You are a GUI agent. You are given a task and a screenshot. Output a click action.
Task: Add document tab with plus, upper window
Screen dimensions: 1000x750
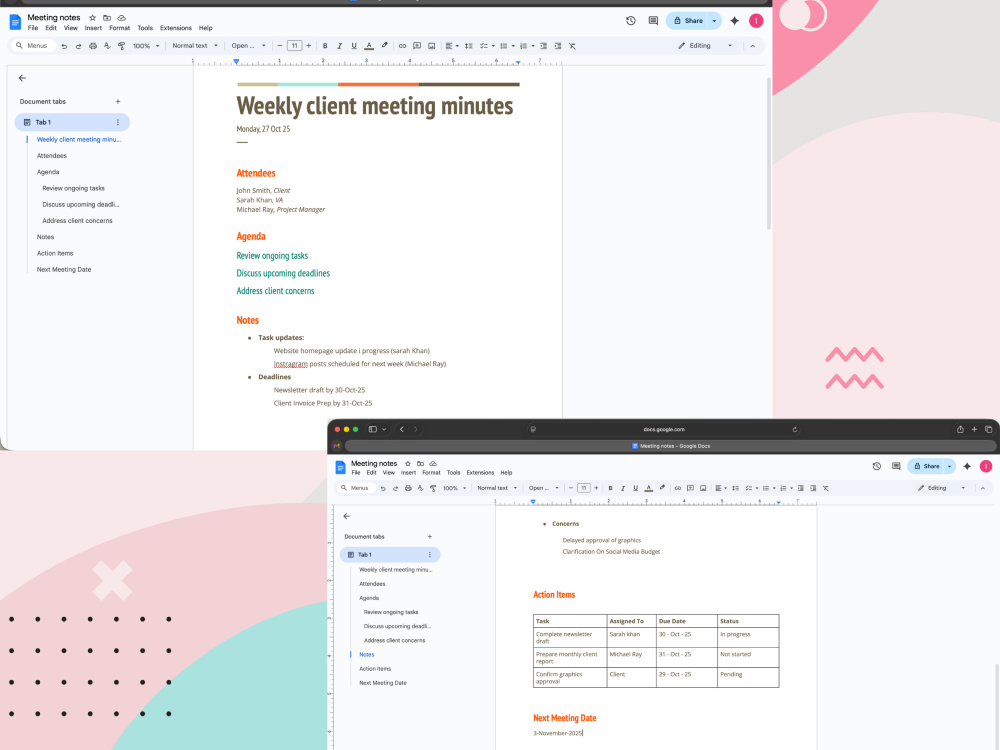(x=117, y=101)
